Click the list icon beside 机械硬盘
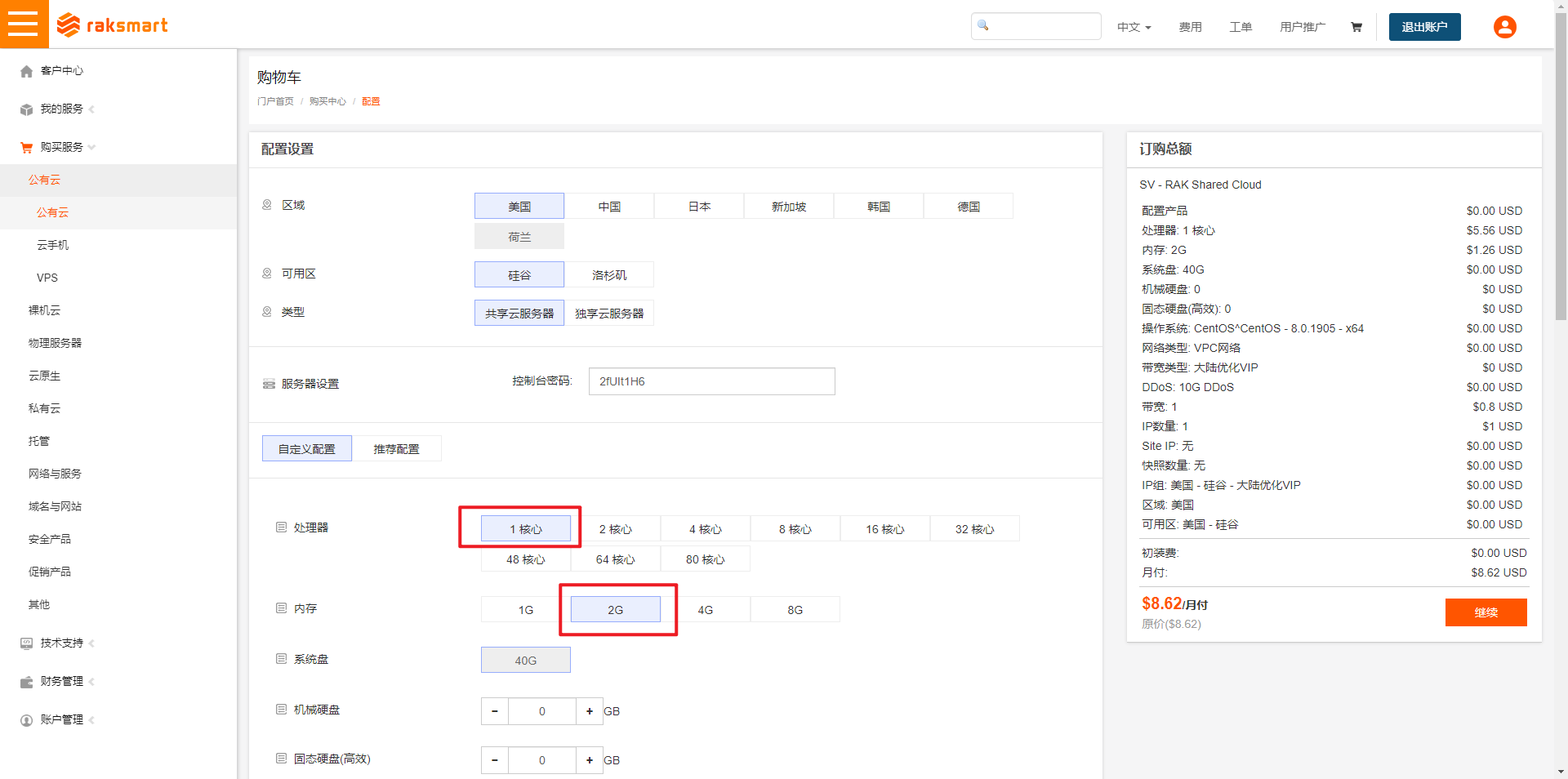Viewport: 1568px width, 779px height. tap(282, 710)
